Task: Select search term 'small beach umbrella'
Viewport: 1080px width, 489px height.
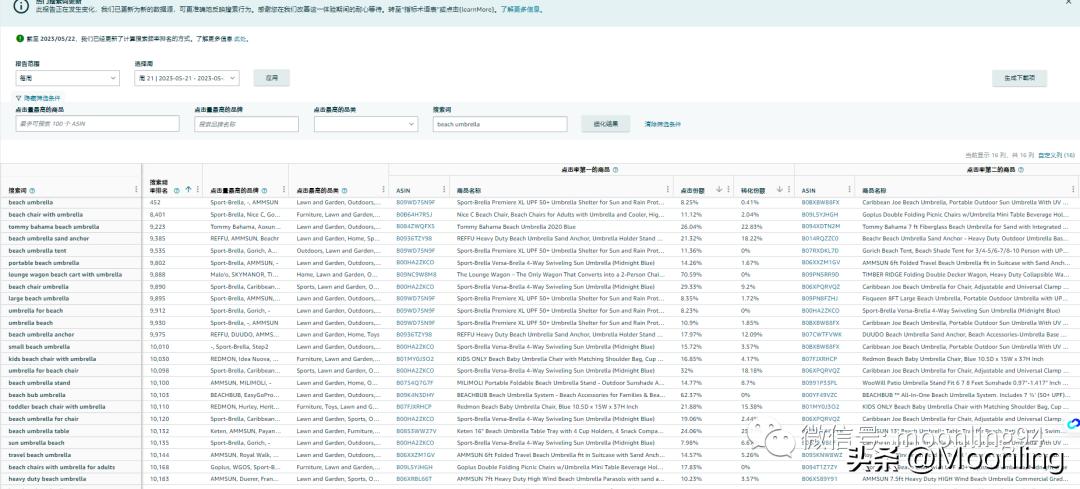Action: click(x=39, y=346)
